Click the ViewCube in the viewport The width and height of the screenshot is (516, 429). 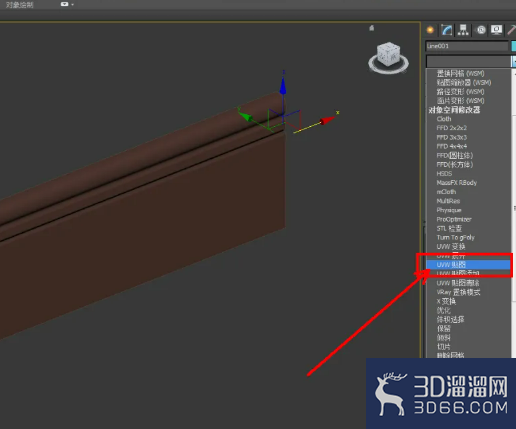[388, 54]
